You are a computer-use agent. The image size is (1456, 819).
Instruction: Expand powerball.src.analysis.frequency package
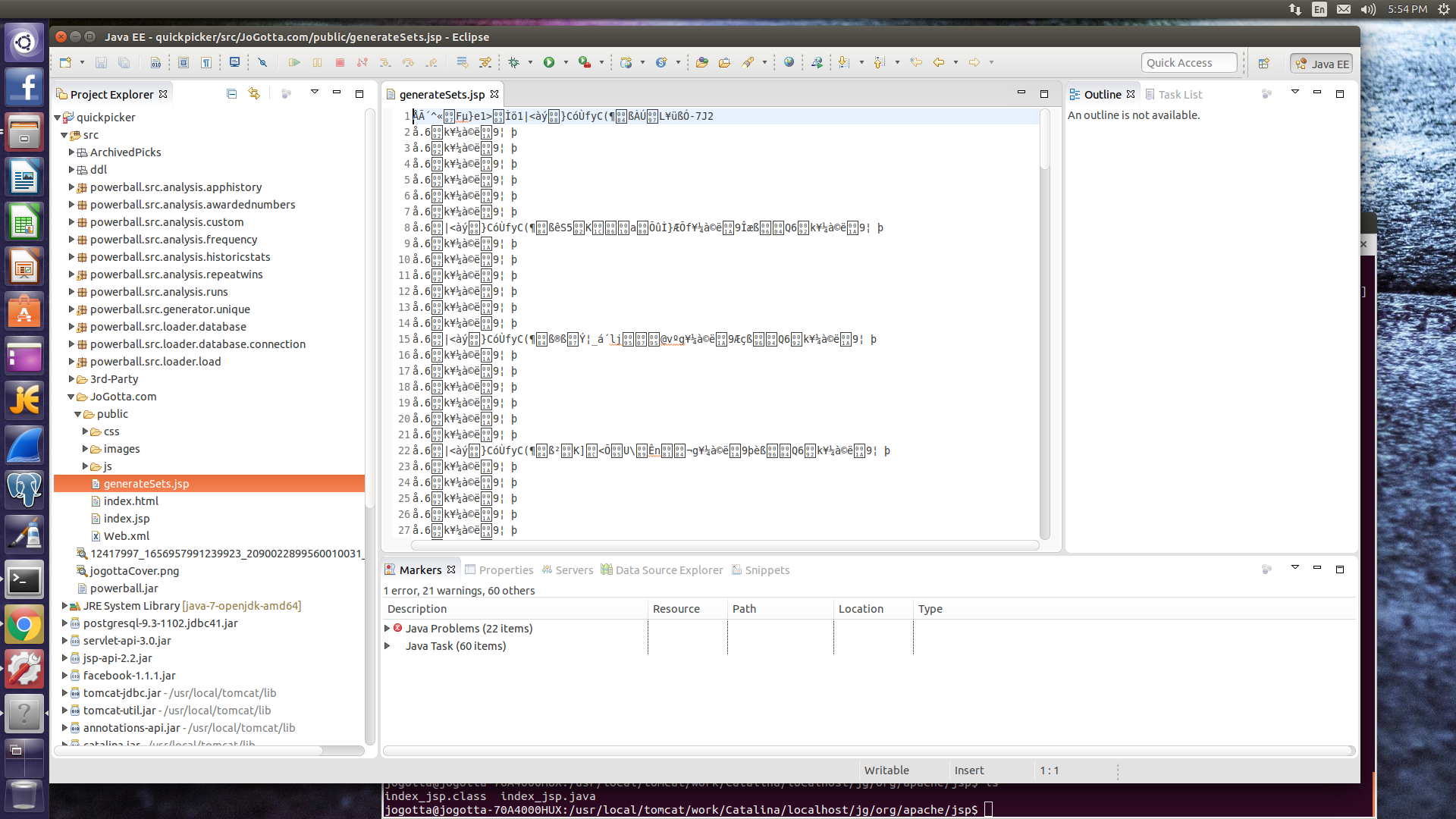pos(71,240)
